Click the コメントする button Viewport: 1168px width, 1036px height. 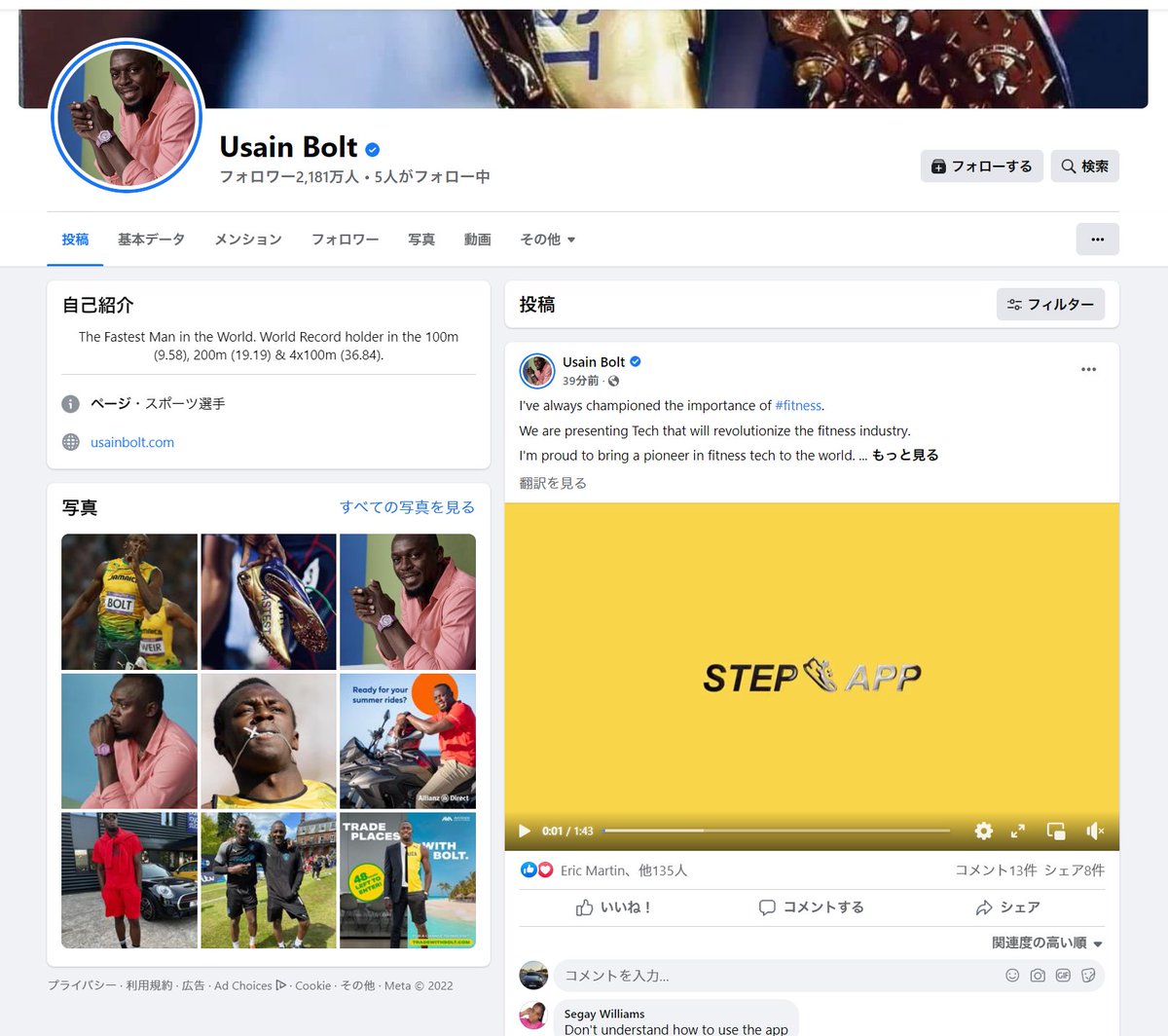pyautogui.click(x=812, y=907)
